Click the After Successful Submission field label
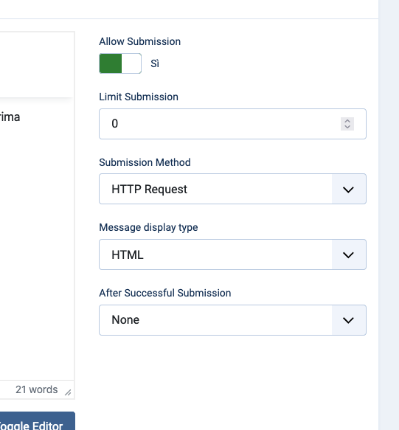Screen dimensions: 399x430 pos(165,293)
